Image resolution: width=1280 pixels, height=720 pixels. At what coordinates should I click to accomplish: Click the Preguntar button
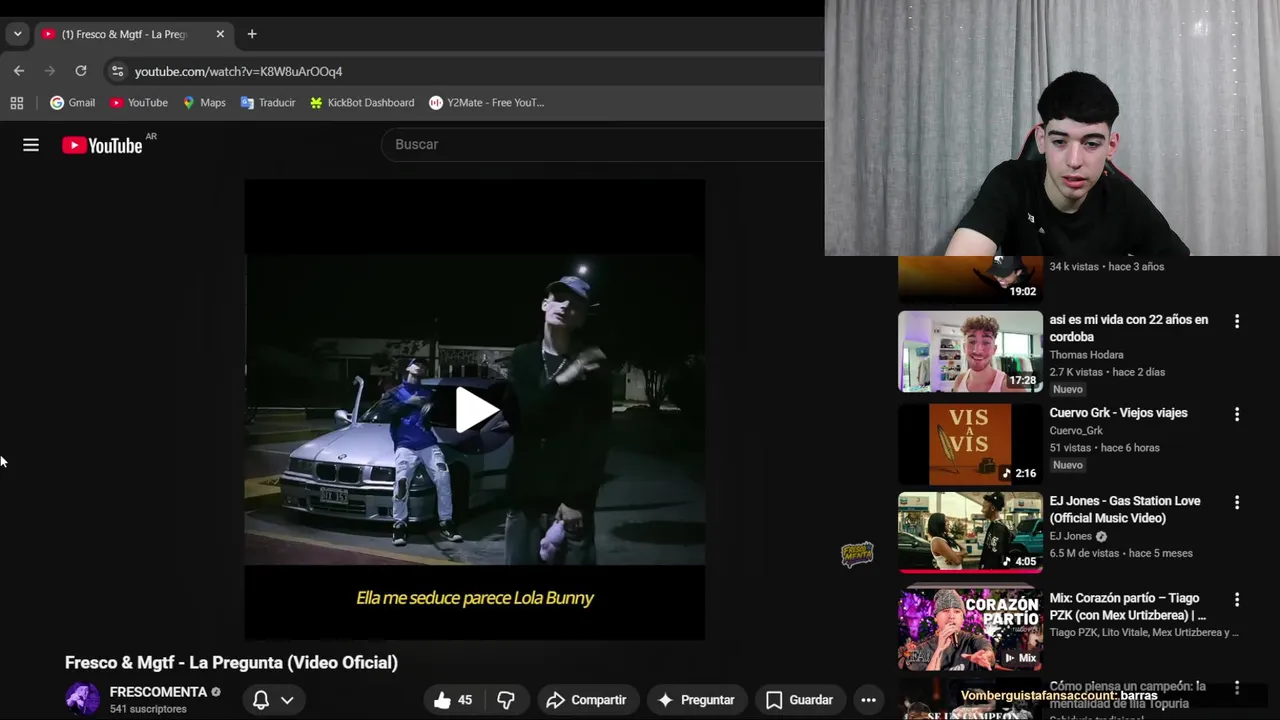tap(696, 700)
